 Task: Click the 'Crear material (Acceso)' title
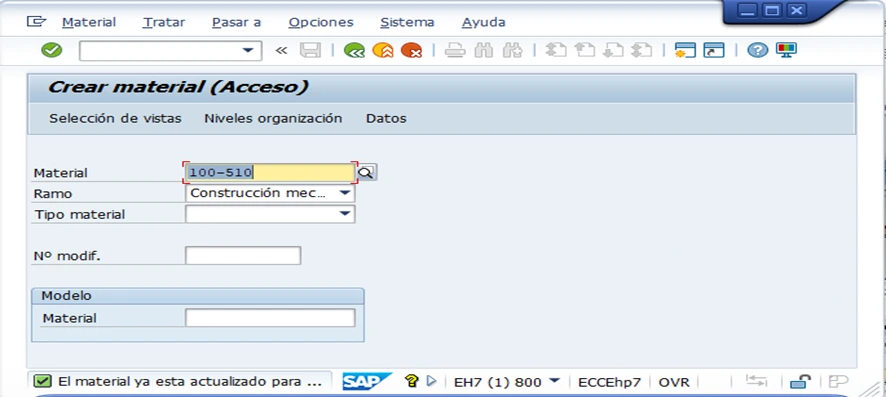pos(179,87)
